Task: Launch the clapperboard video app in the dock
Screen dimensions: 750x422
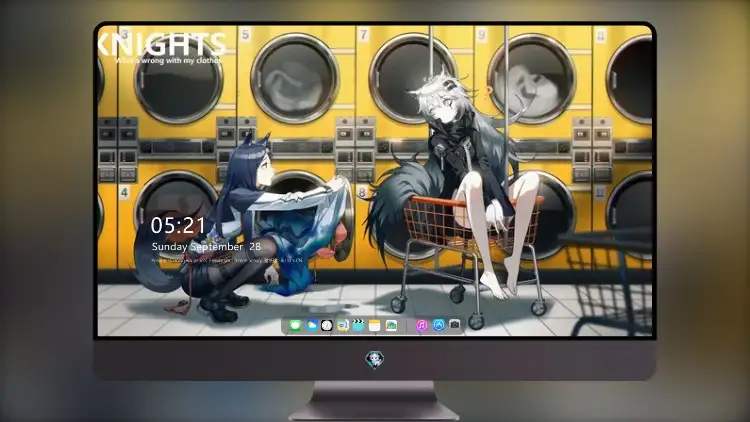Action: pyautogui.click(x=358, y=326)
